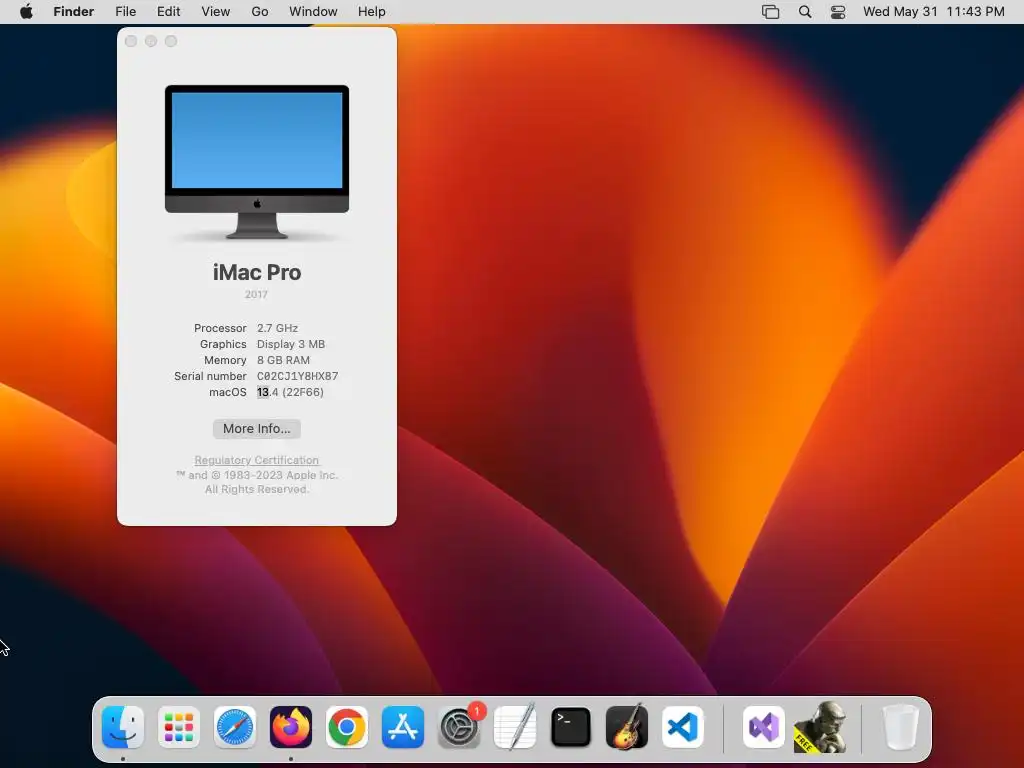Viewport: 1024px width, 768px height.
Task: Open the Apple menu
Action: click(26, 12)
